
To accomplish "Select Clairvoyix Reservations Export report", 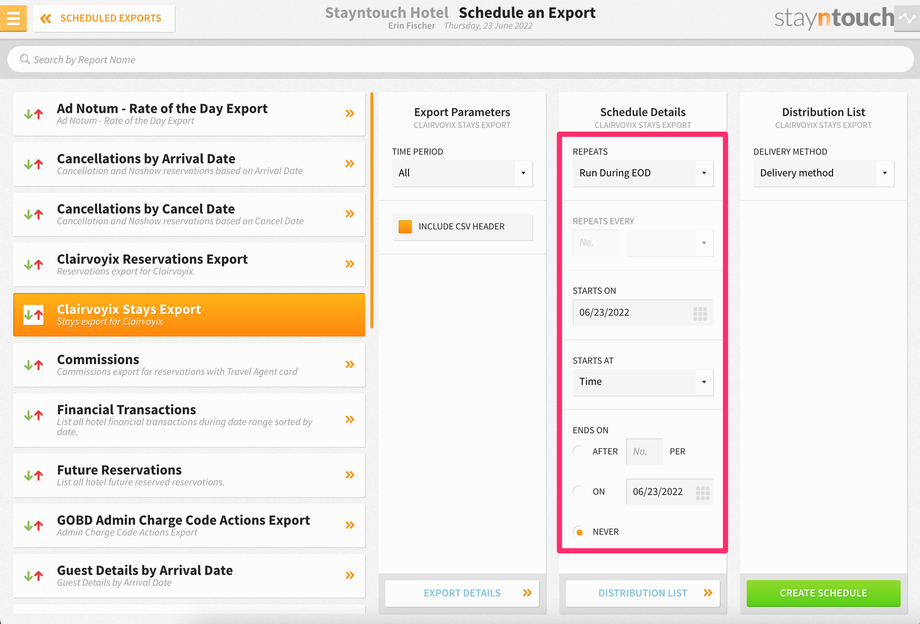I will pos(189,264).
